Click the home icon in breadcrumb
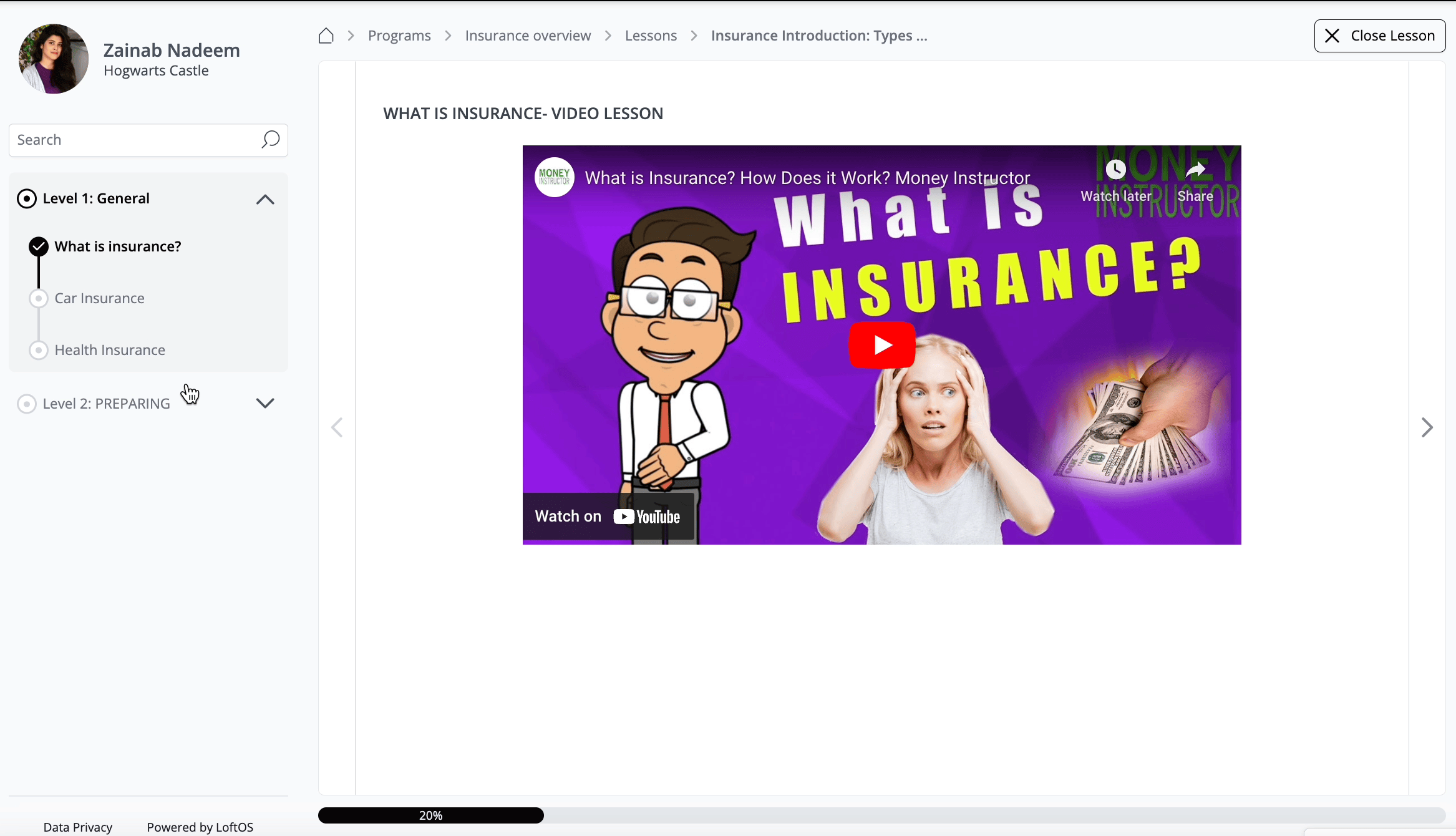This screenshot has height=836, width=1456. (326, 36)
